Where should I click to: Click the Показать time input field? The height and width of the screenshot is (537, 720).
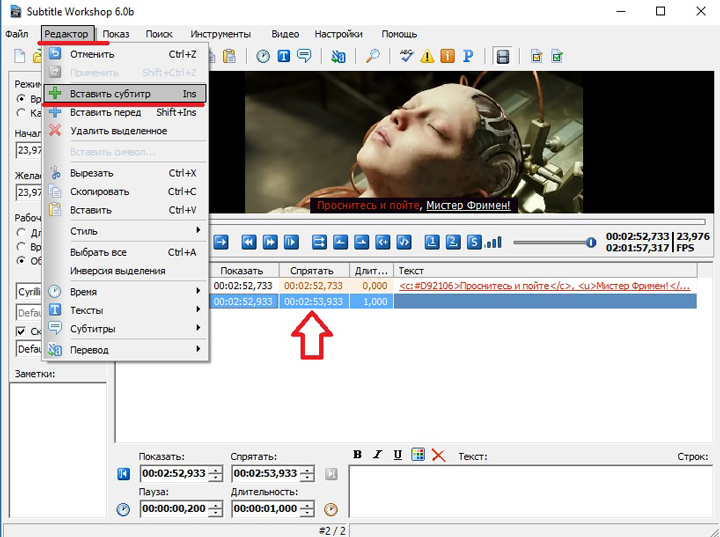point(173,473)
